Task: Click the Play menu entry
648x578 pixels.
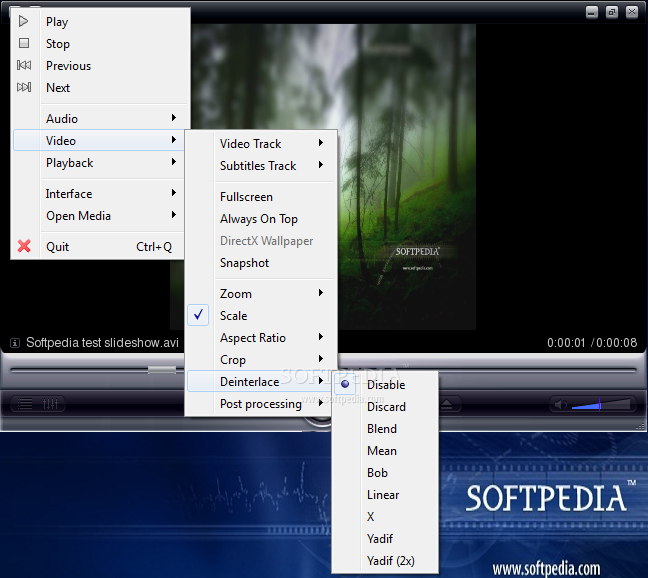Action: (x=98, y=21)
